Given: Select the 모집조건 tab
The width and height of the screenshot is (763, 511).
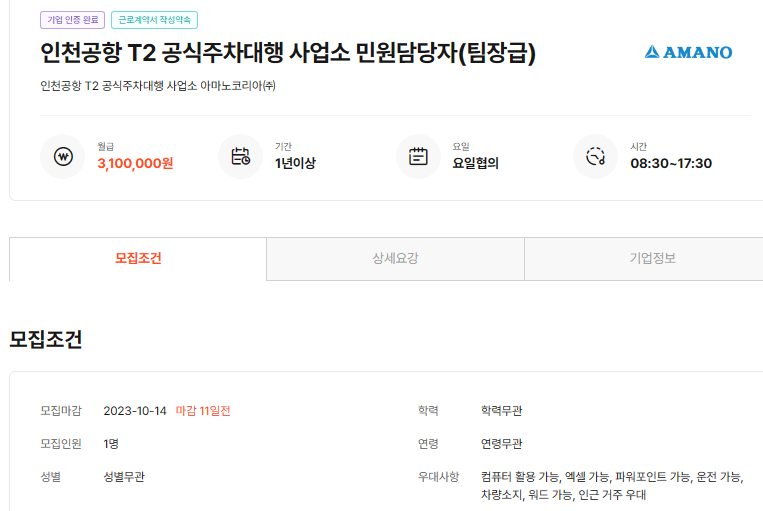Looking at the screenshot, I should pyautogui.click(x=138, y=258).
